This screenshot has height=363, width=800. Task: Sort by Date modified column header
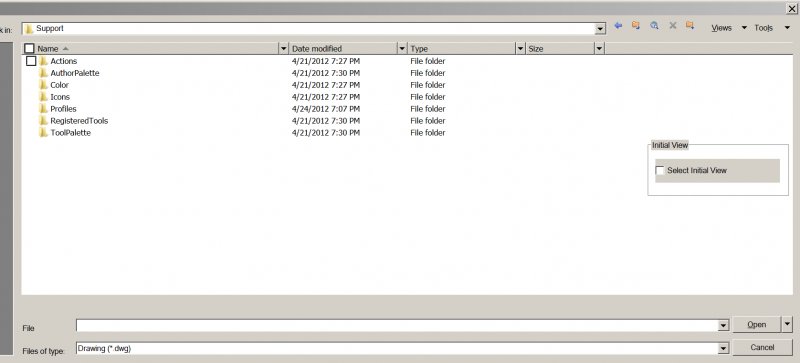343,49
